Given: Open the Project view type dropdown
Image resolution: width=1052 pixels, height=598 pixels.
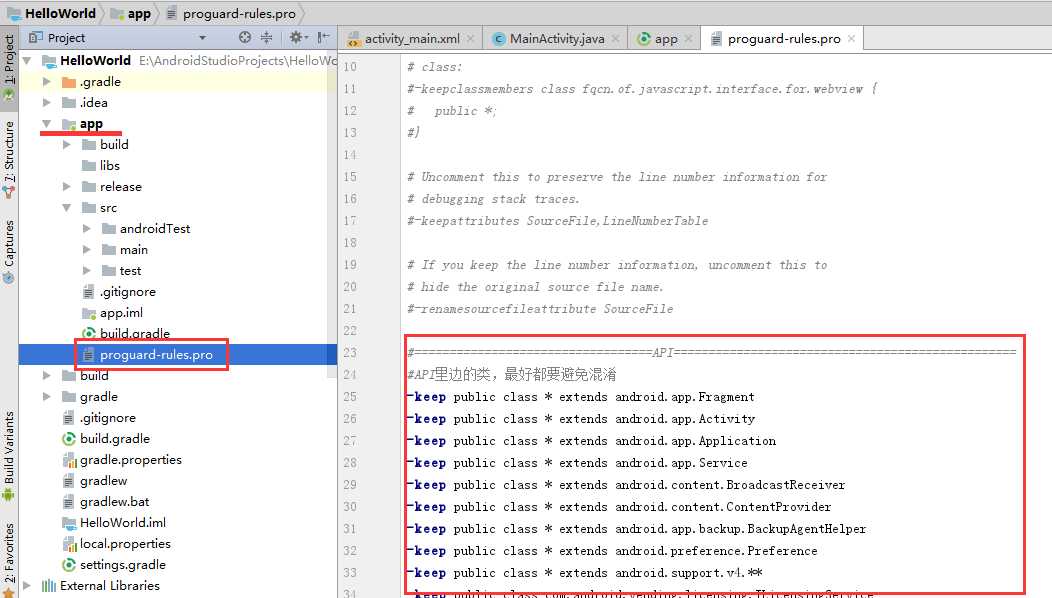Looking at the screenshot, I should [x=203, y=38].
